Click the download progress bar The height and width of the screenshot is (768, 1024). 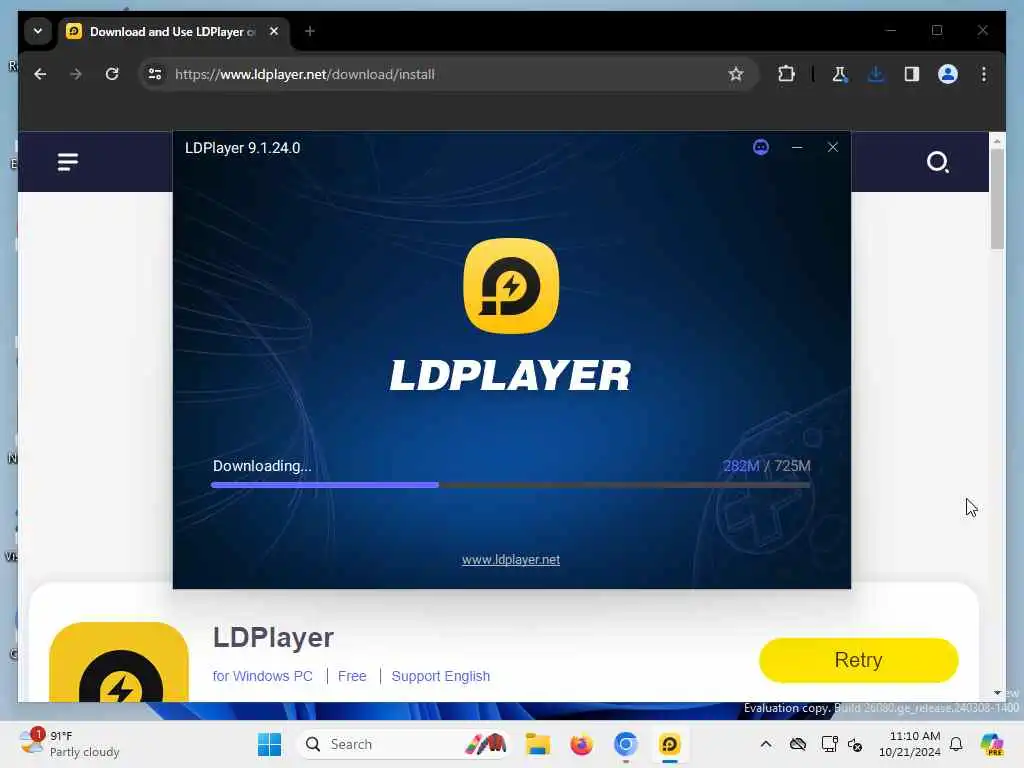511,485
